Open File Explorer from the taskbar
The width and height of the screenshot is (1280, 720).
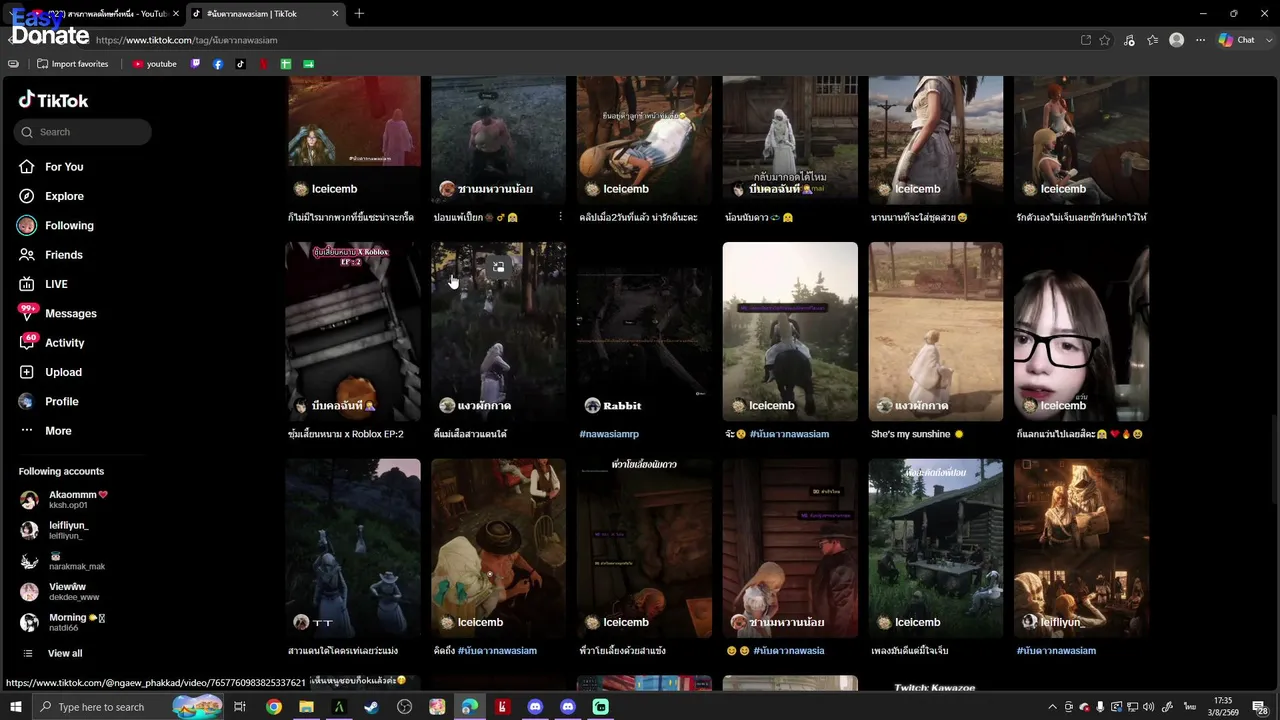(306, 707)
